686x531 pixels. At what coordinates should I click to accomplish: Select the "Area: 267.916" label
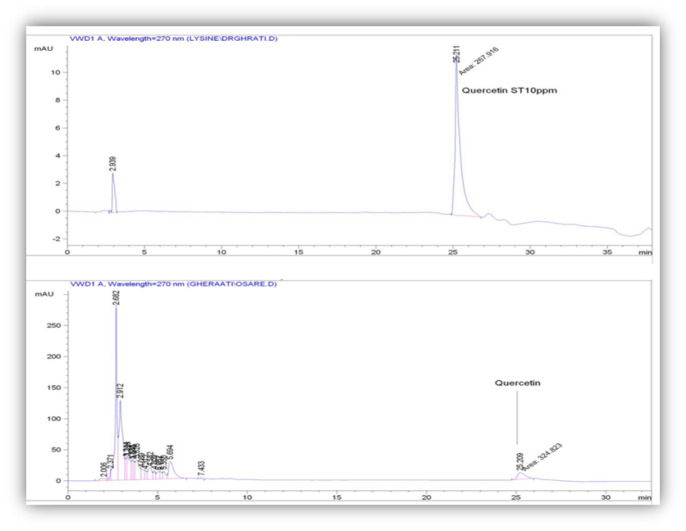478,61
